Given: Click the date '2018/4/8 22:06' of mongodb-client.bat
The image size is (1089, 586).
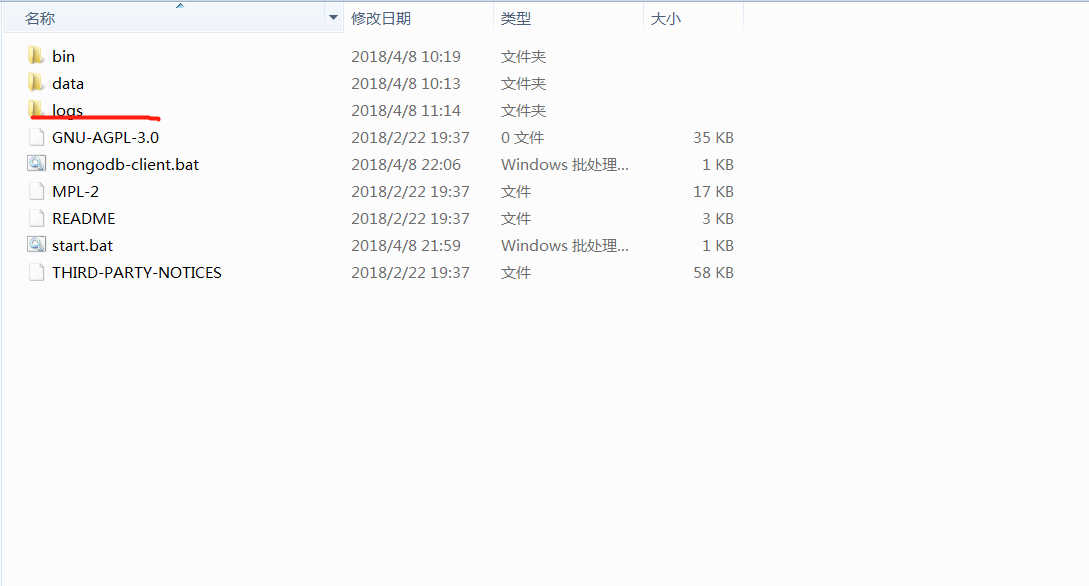Looking at the screenshot, I should pyautogui.click(x=406, y=165).
